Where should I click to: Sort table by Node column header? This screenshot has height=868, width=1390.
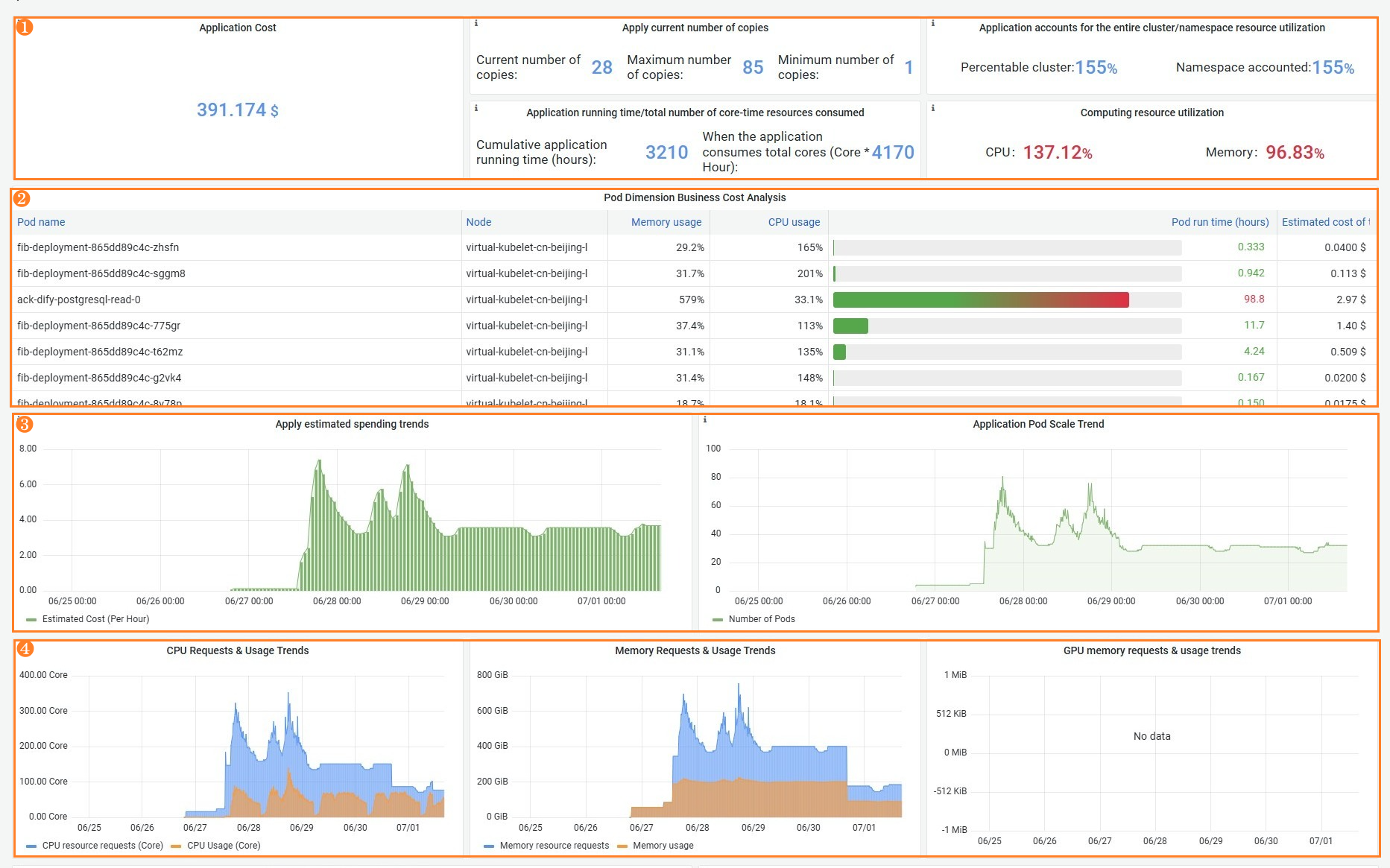(478, 222)
